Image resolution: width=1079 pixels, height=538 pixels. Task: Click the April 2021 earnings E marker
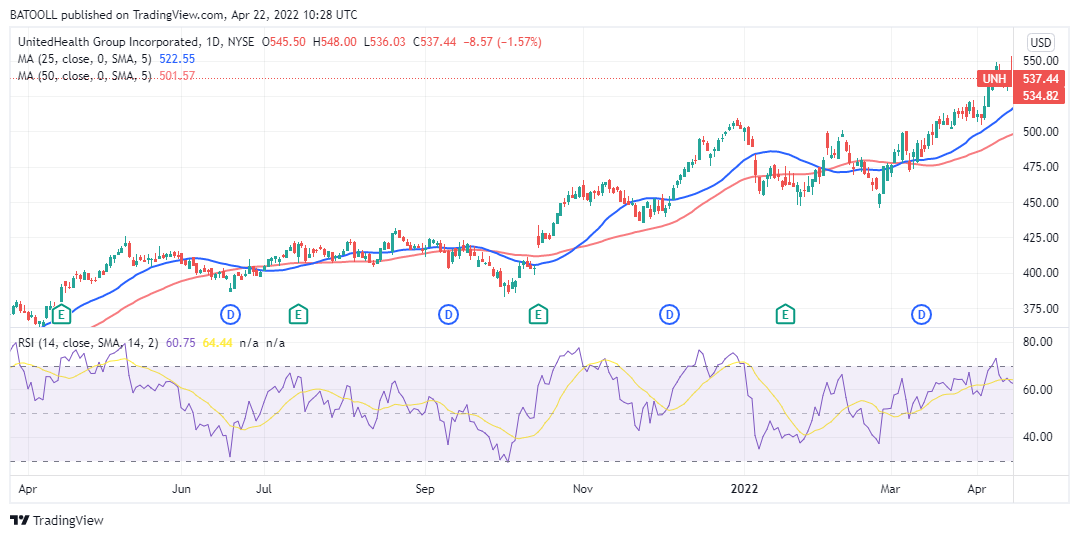62,315
